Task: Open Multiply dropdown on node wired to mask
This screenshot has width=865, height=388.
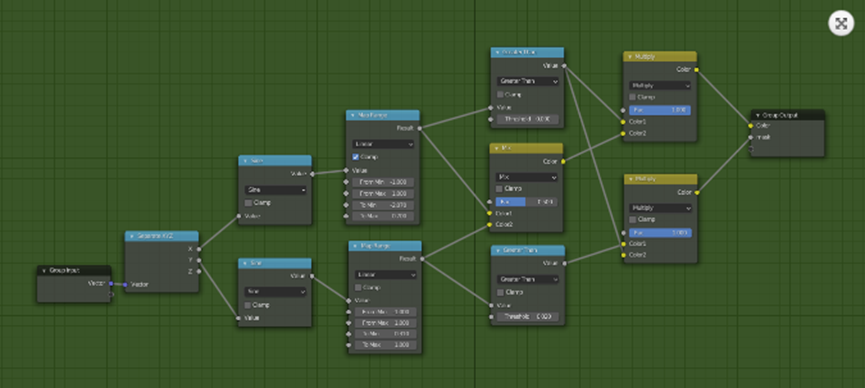Action: 660,208
